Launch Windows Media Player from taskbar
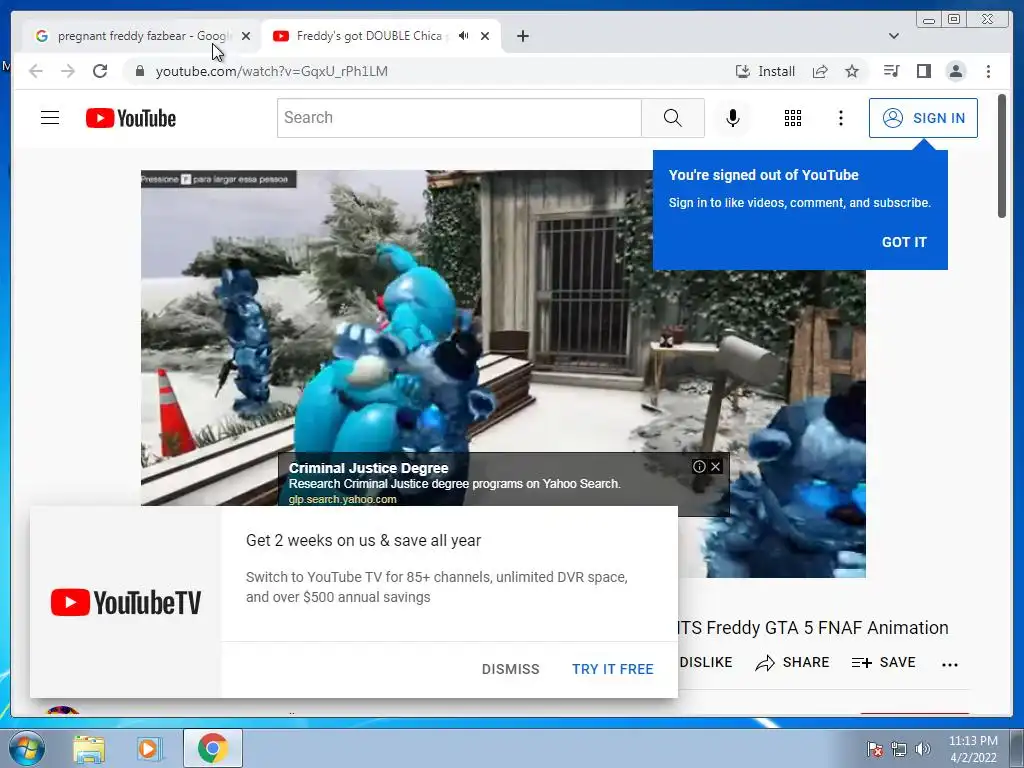Viewport: 1024px width, 768px height. point(148,748)
